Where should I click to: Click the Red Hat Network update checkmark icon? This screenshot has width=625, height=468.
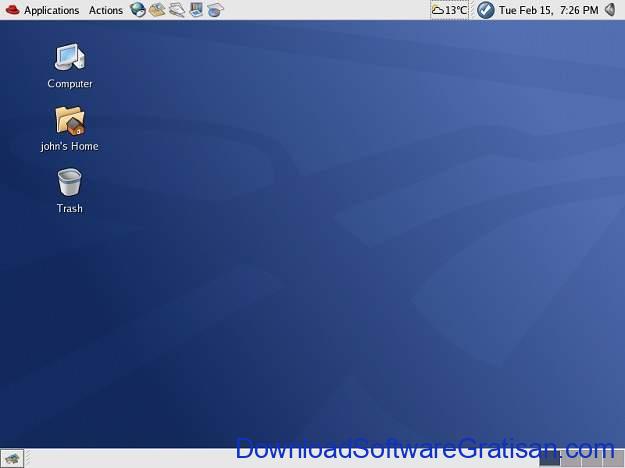(x=485, y=10)
